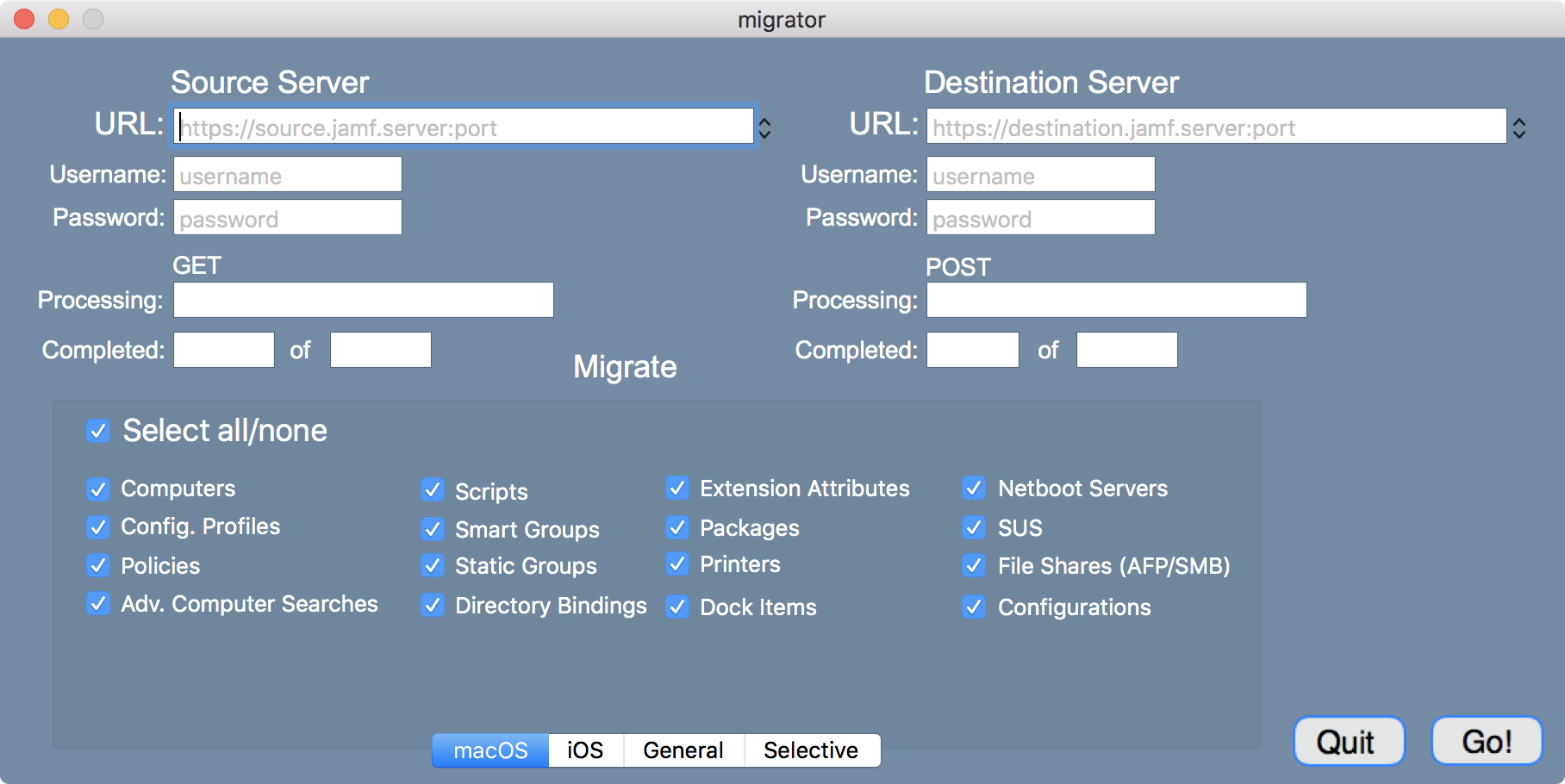Toggle the Dock Items checkbox
Image resolution: width=1565 pixels, height=784 pixels.
pyautogui.click(x=677, y=607)
